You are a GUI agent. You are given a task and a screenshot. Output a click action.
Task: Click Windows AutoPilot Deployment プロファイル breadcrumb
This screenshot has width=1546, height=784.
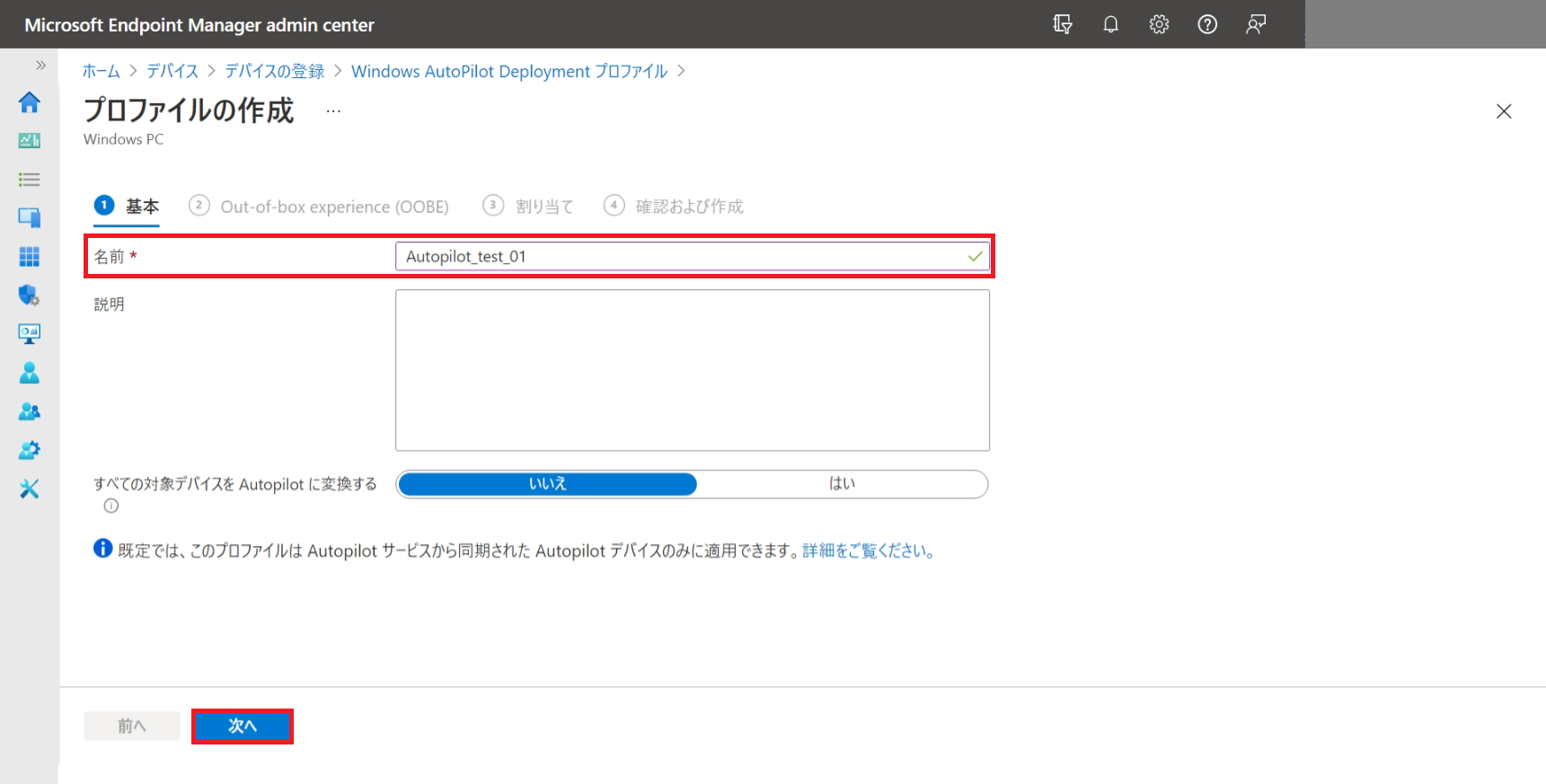tap(509, 71)
